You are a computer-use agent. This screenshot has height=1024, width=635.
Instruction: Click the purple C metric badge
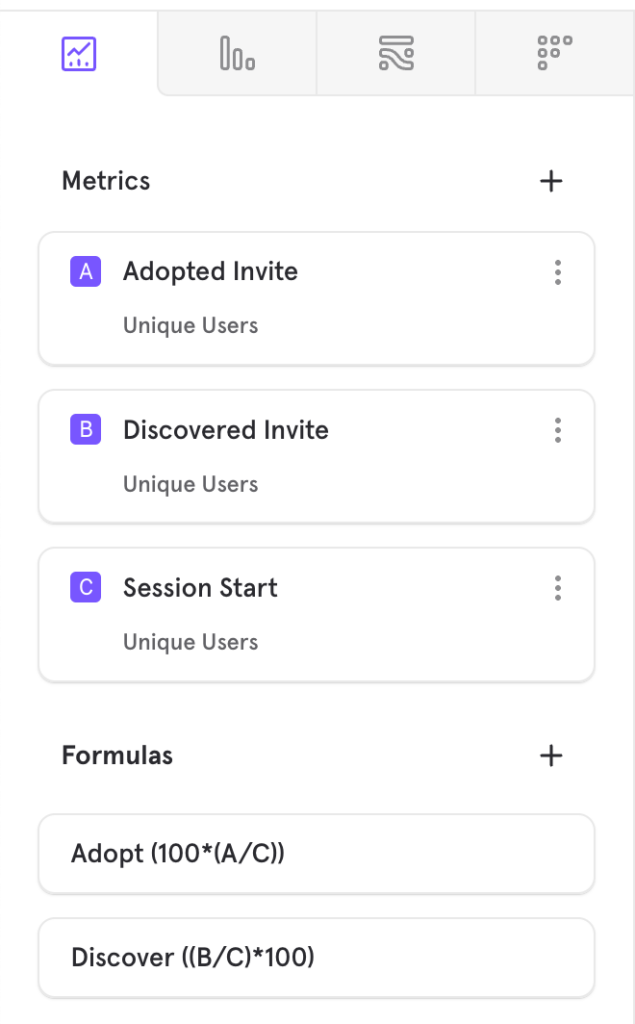coord(86,587)
